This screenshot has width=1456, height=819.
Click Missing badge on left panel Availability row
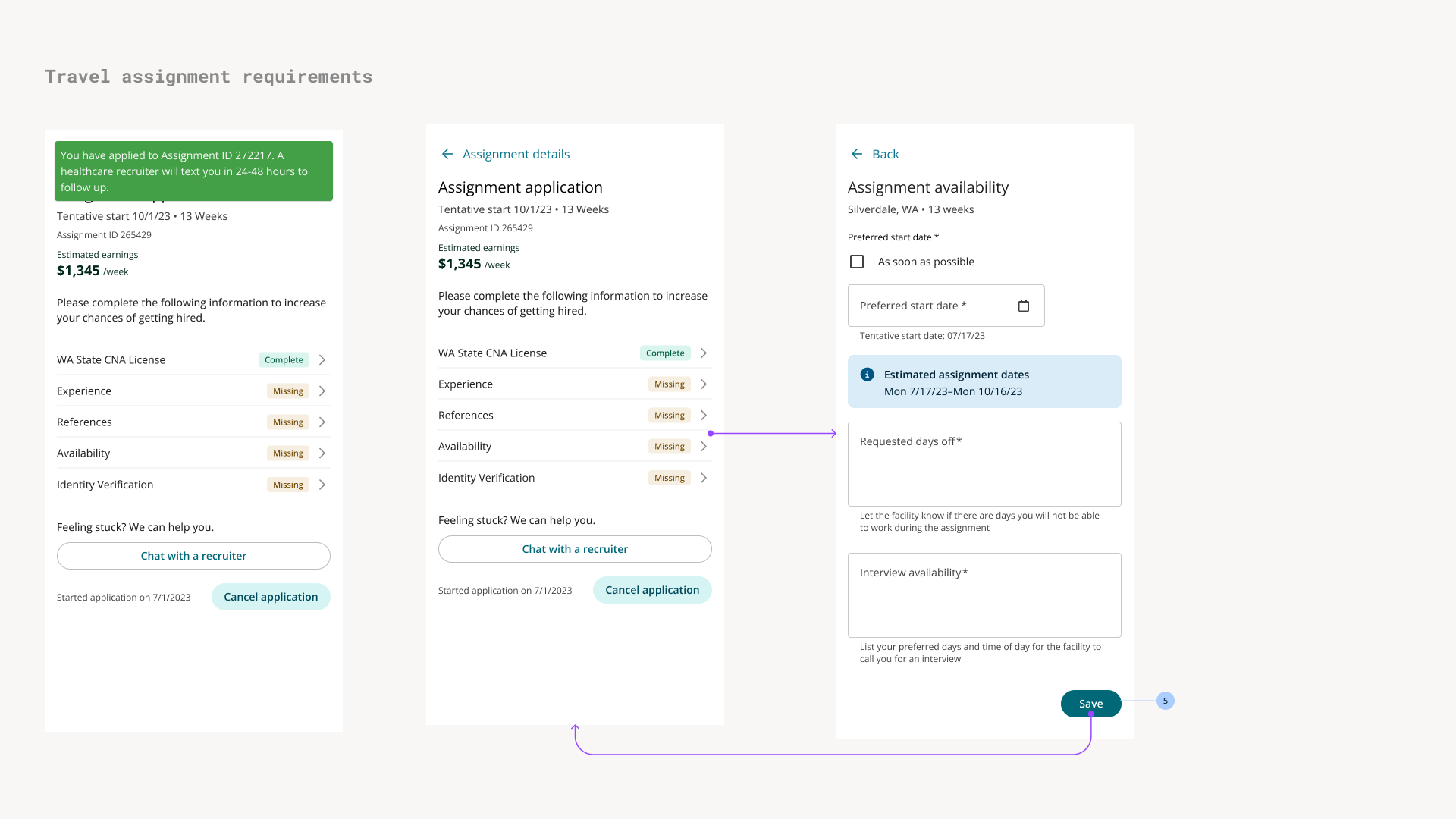(287, 453)
